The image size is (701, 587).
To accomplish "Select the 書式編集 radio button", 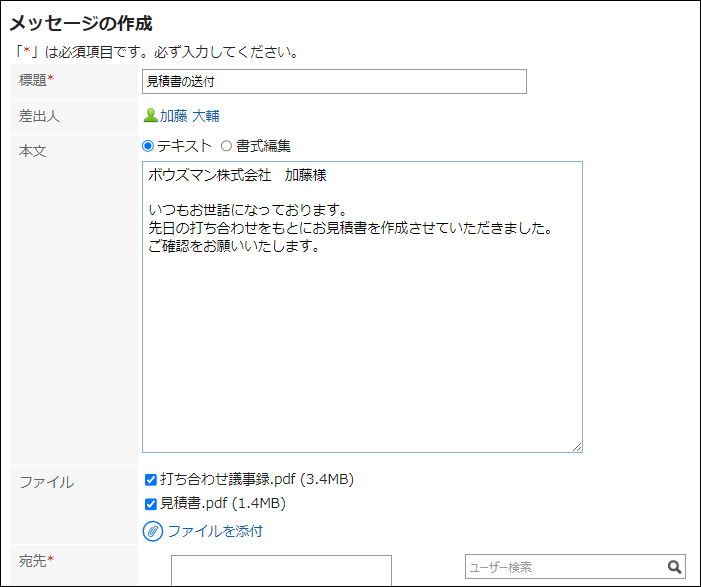I will (226, 146).
